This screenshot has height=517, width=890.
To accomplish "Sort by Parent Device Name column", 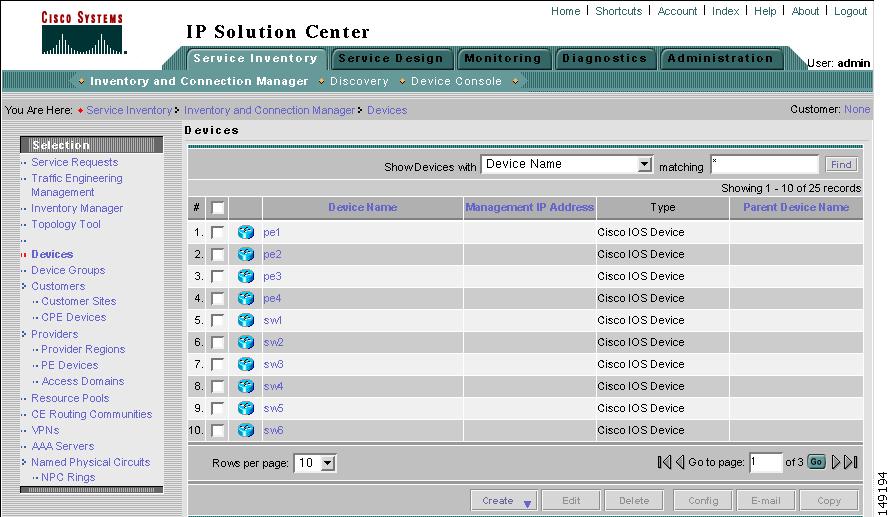I will 796,208.
